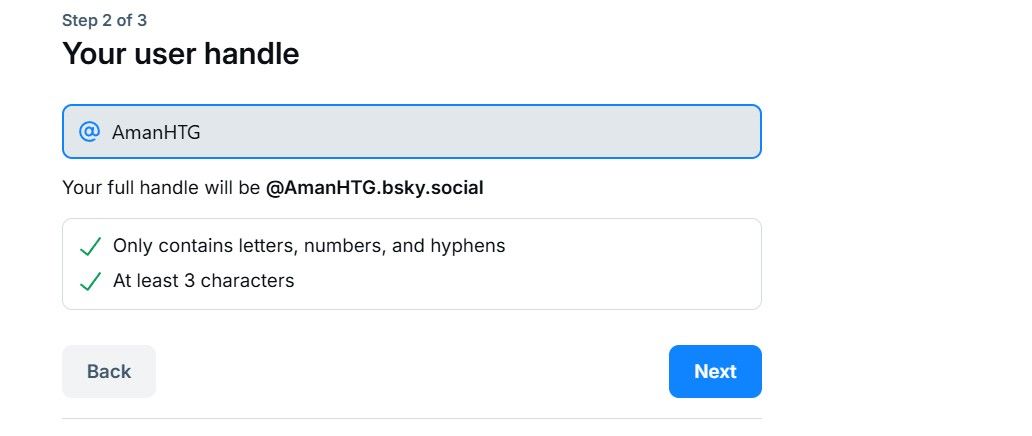Click the checkmark beside "At least 3 characters"

click(90, 281)
